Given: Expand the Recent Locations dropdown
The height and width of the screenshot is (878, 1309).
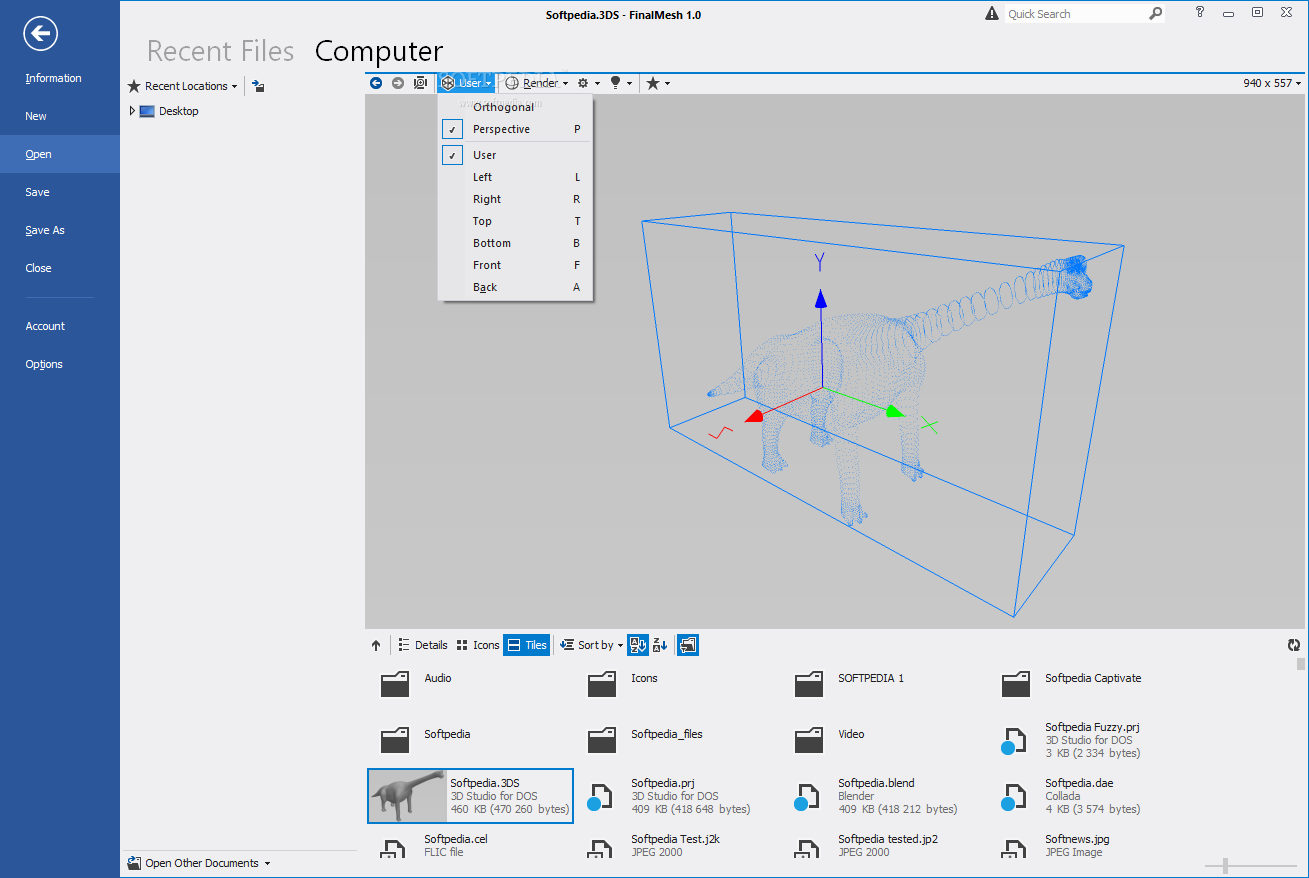Looking at the screenshot, I should 183,86.
